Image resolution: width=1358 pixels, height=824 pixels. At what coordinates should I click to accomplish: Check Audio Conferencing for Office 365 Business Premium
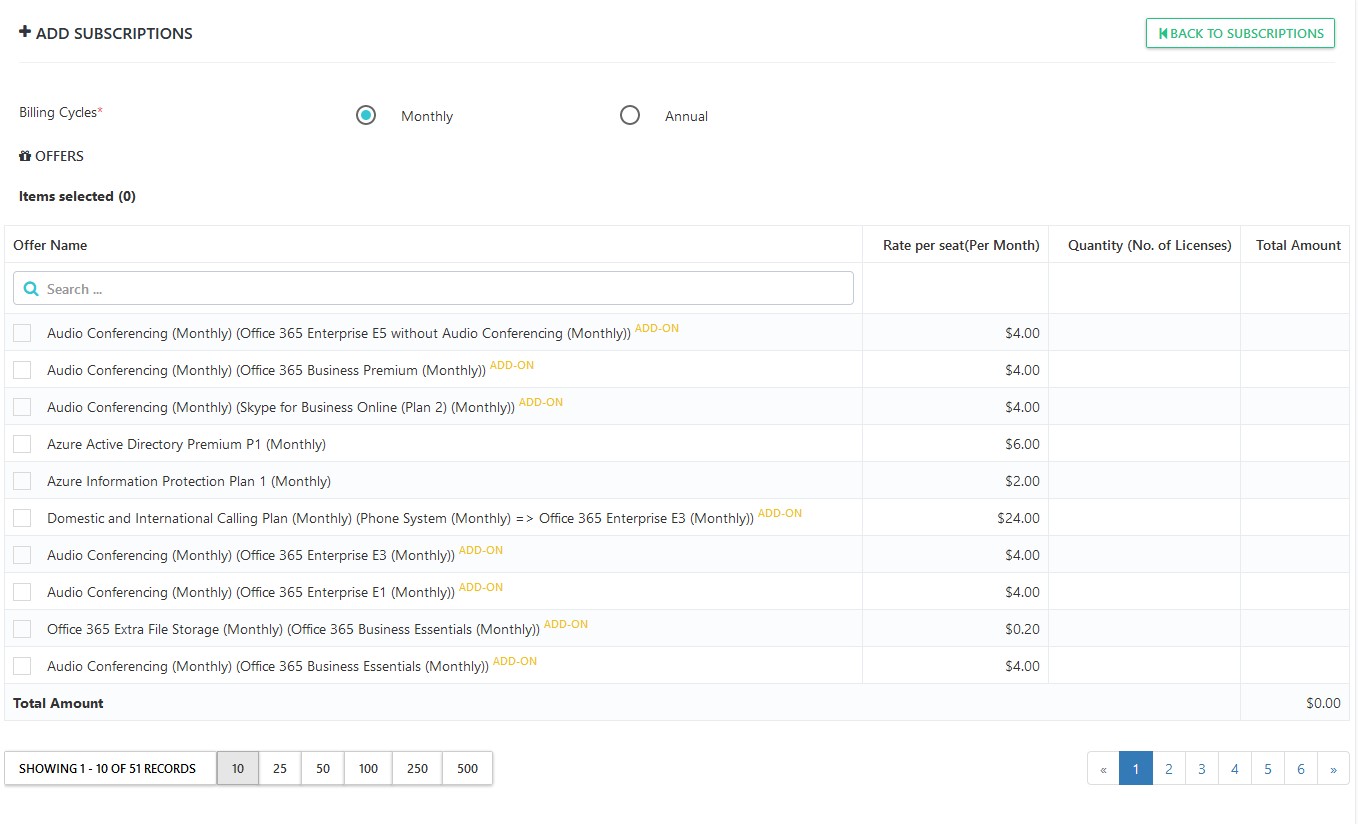pos(22,370)
